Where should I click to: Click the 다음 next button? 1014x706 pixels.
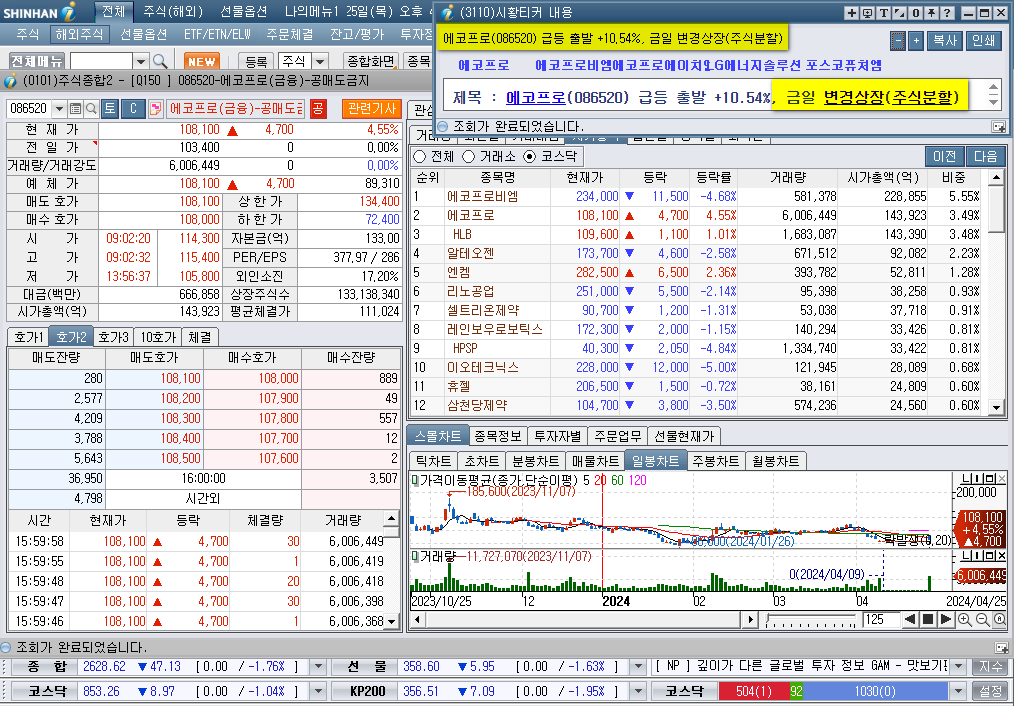click(985, 156)
